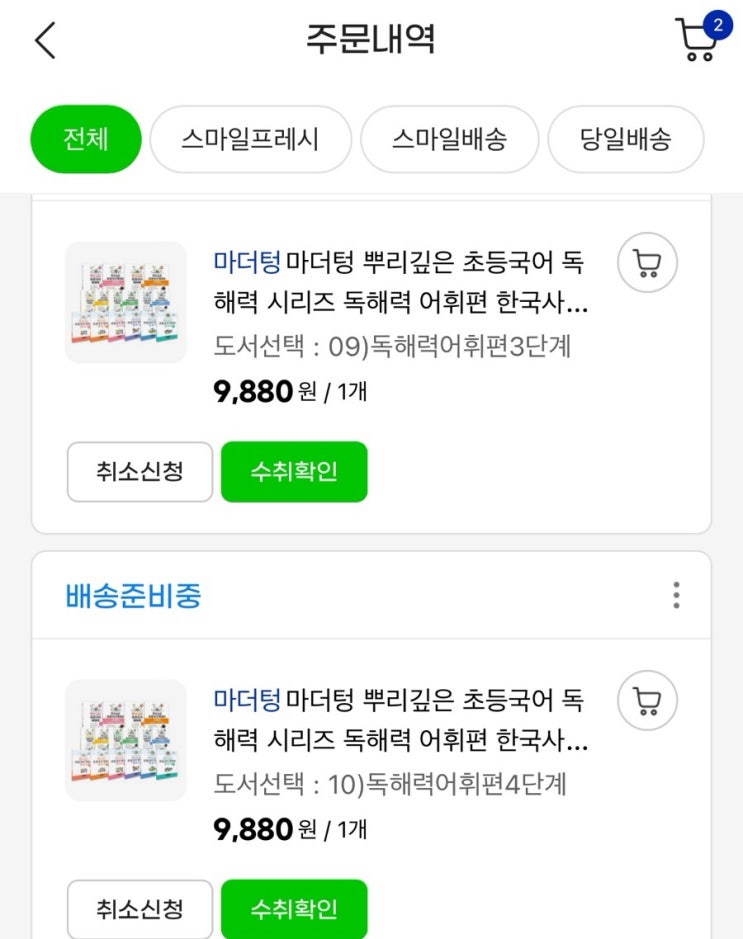The height and width of the screenshot is (939, 743).
Task: View the 3단계 book thumbnail image
Action: point(125,302)
